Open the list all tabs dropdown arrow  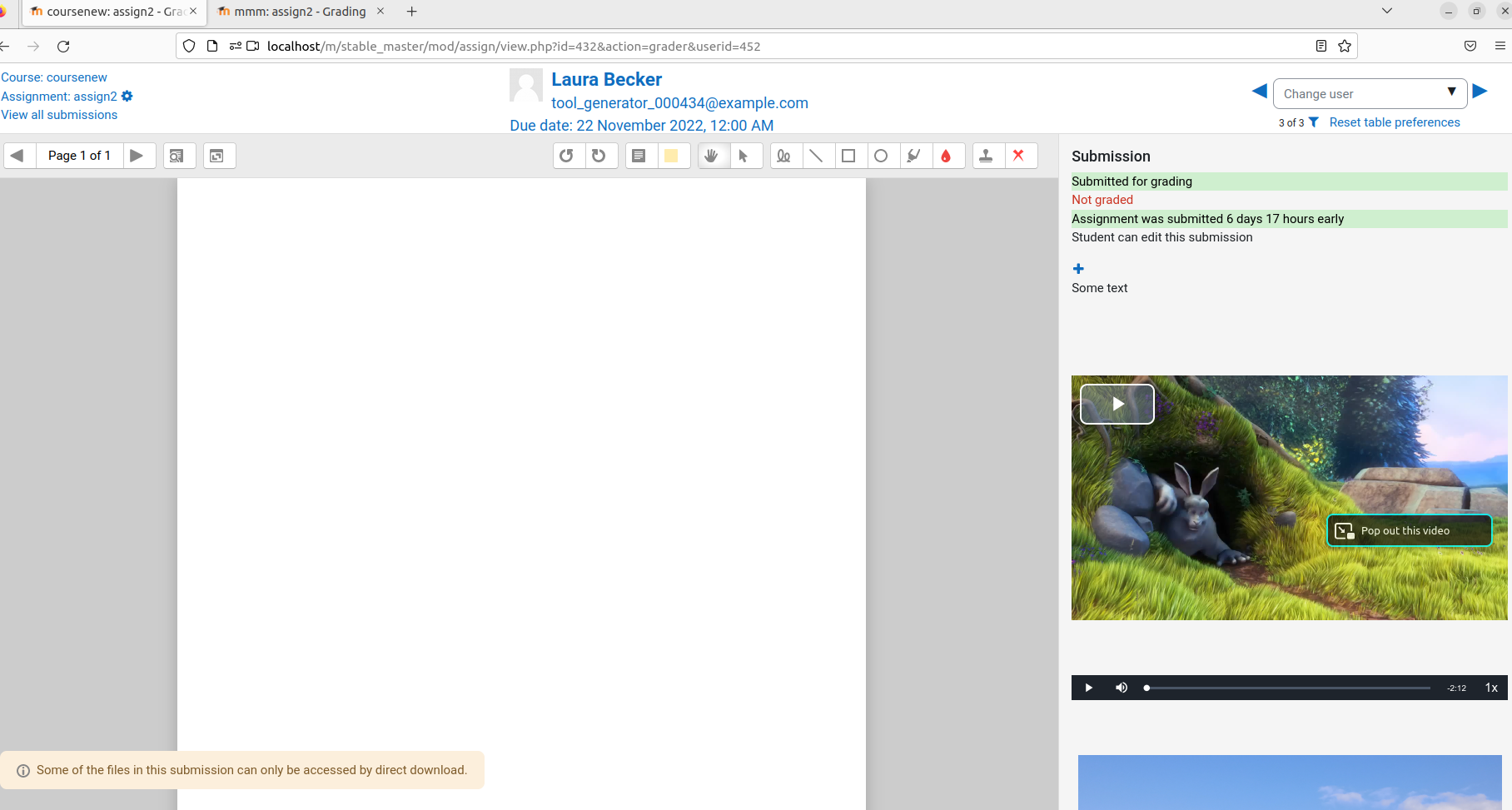pos(1387,11)
